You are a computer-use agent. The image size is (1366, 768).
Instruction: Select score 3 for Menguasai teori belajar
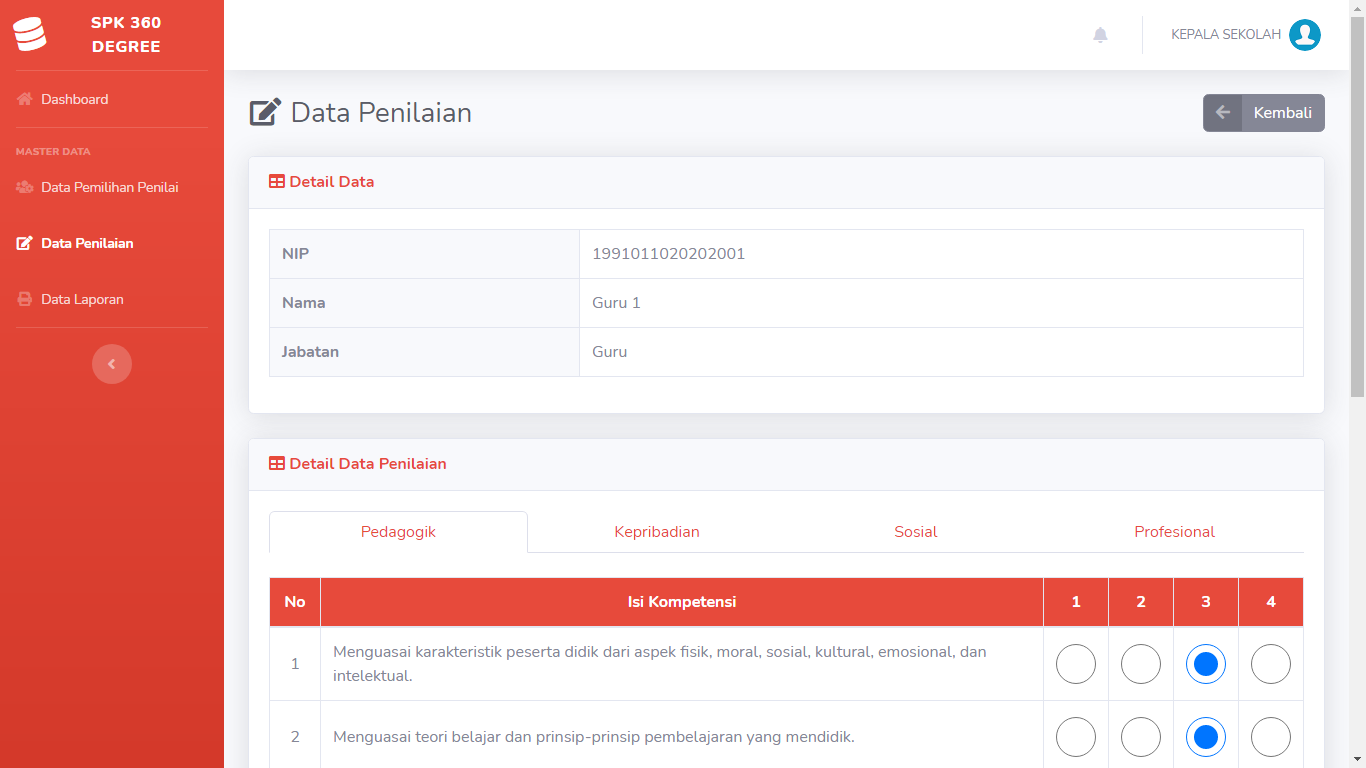[x=1206, y=737]
